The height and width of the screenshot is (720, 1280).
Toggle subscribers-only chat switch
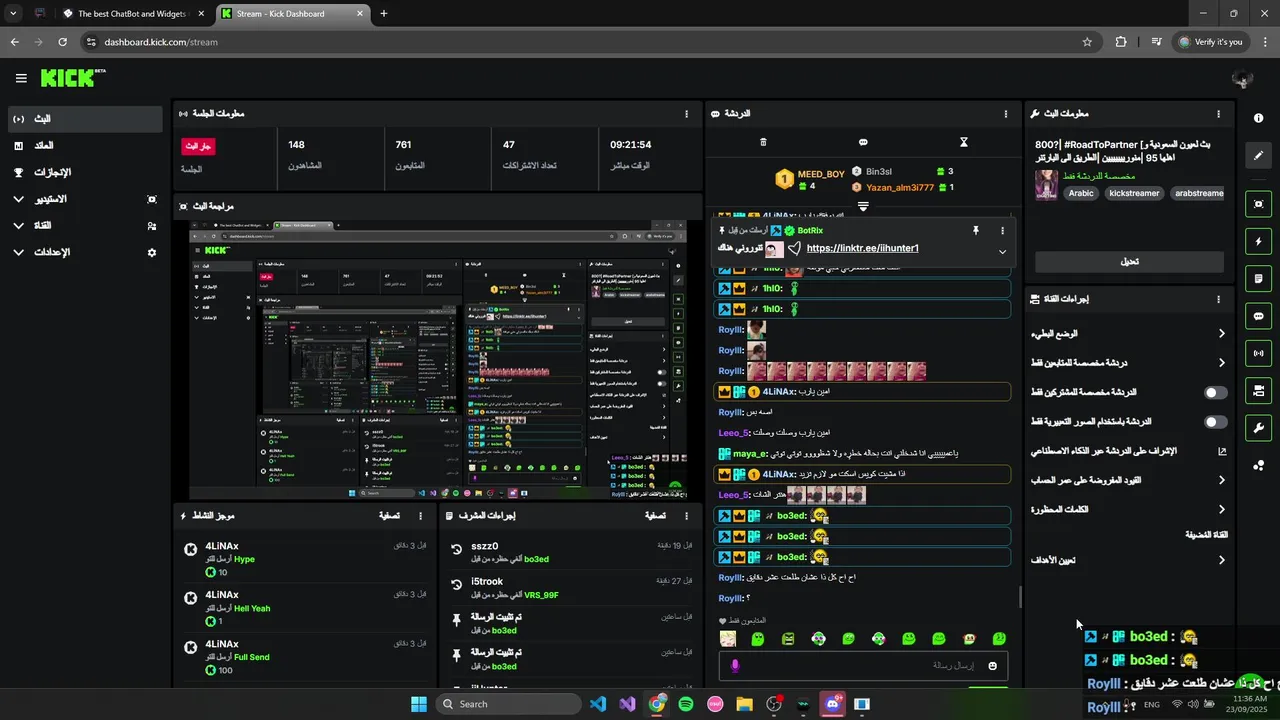pyautogui.click(x=1216, y=393)
